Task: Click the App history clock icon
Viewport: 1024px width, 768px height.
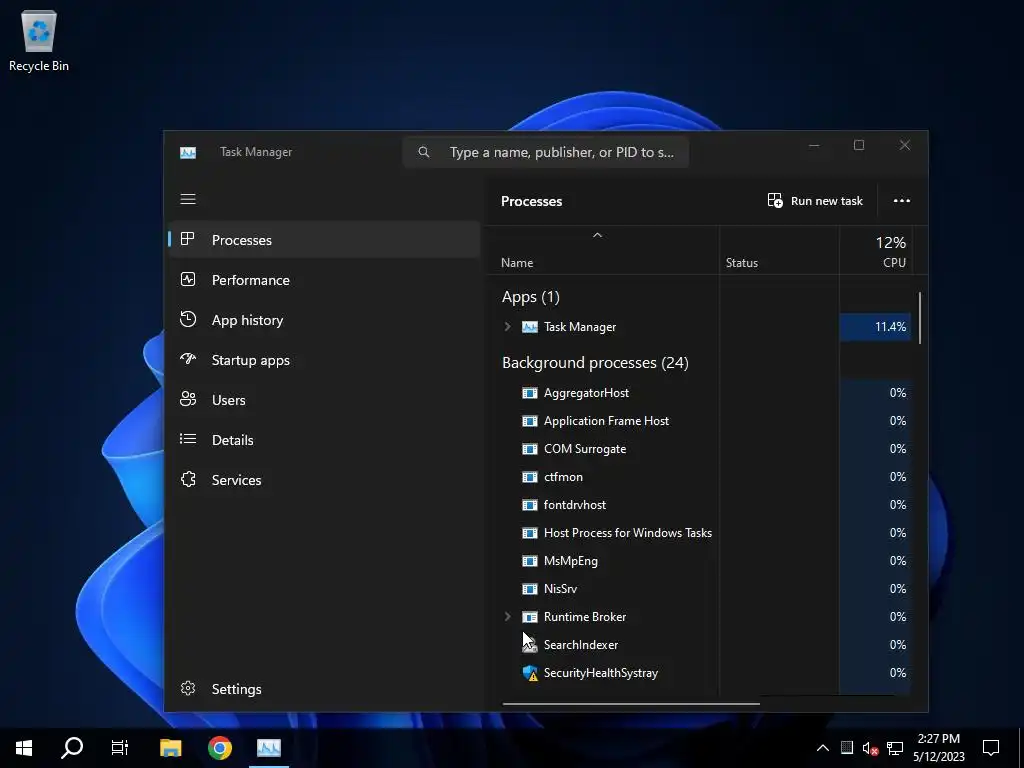Action: pyautogui.click(x=187, y=319)
